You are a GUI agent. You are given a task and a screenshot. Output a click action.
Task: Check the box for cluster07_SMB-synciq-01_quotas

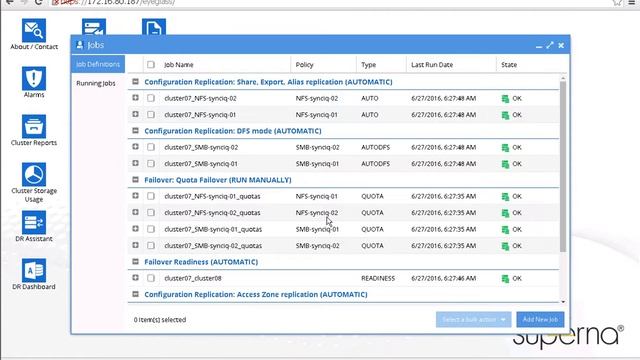[151, 229]
